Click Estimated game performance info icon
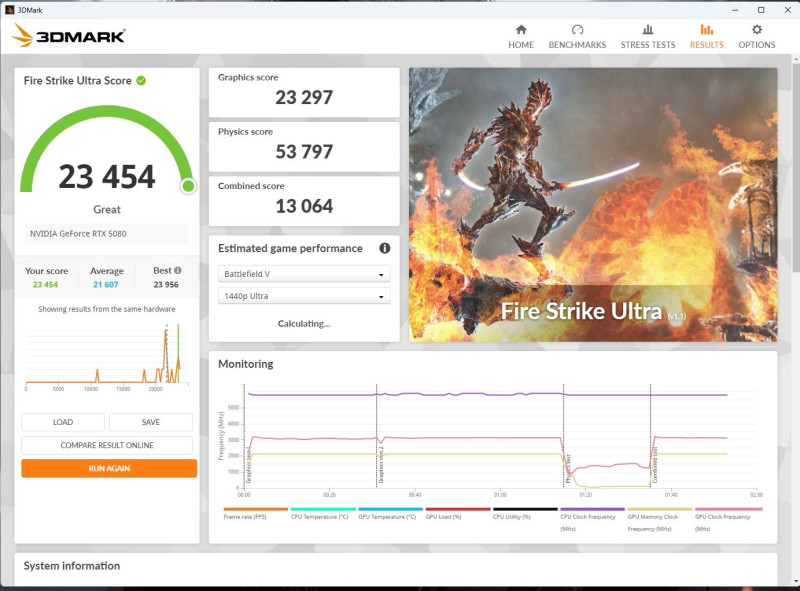 tap(385, 248)
